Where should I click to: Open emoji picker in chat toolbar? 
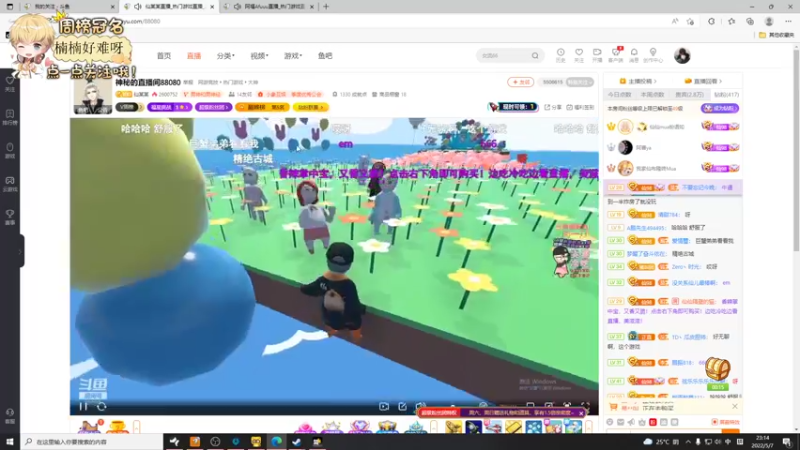coord(610,422)
